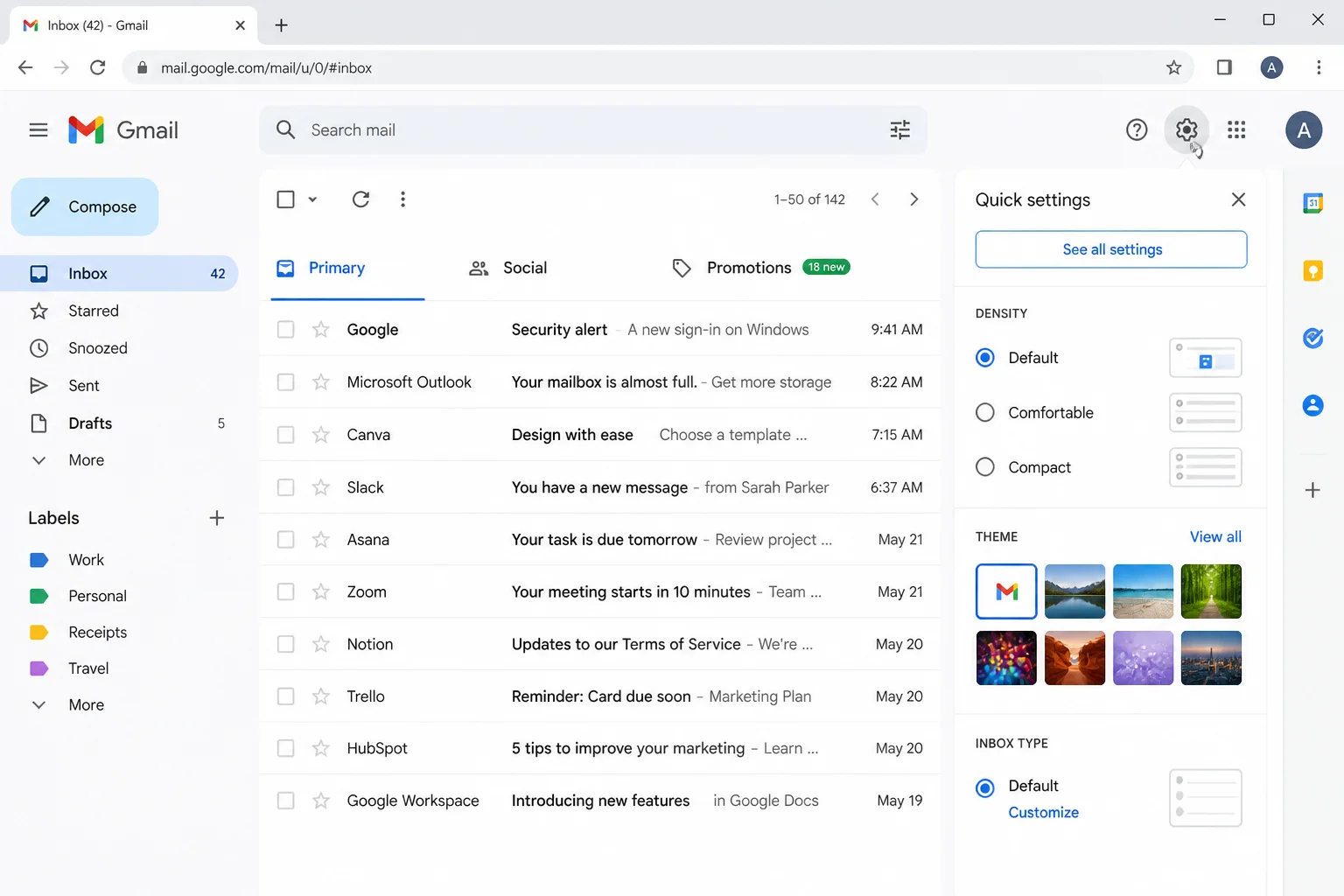Viewport: 1344px width, 896px height.
Task: Reload the browser page
Action: pos(98,67)
